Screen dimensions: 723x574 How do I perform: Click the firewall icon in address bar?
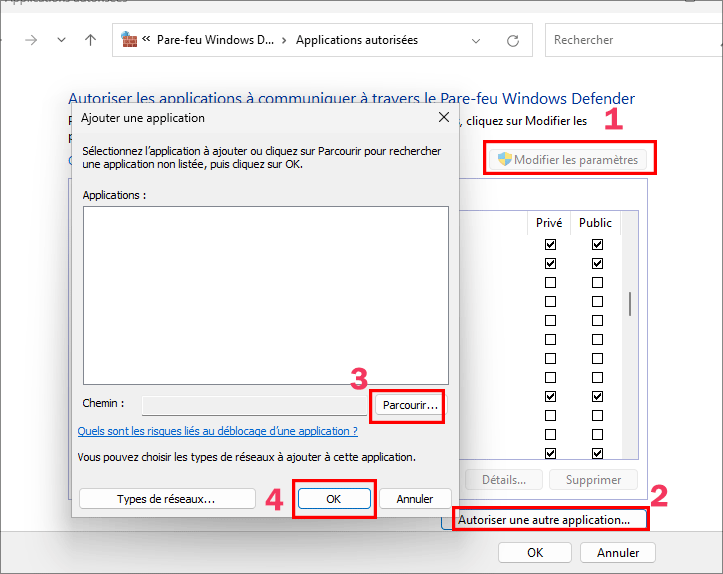(x=128, y=40)
